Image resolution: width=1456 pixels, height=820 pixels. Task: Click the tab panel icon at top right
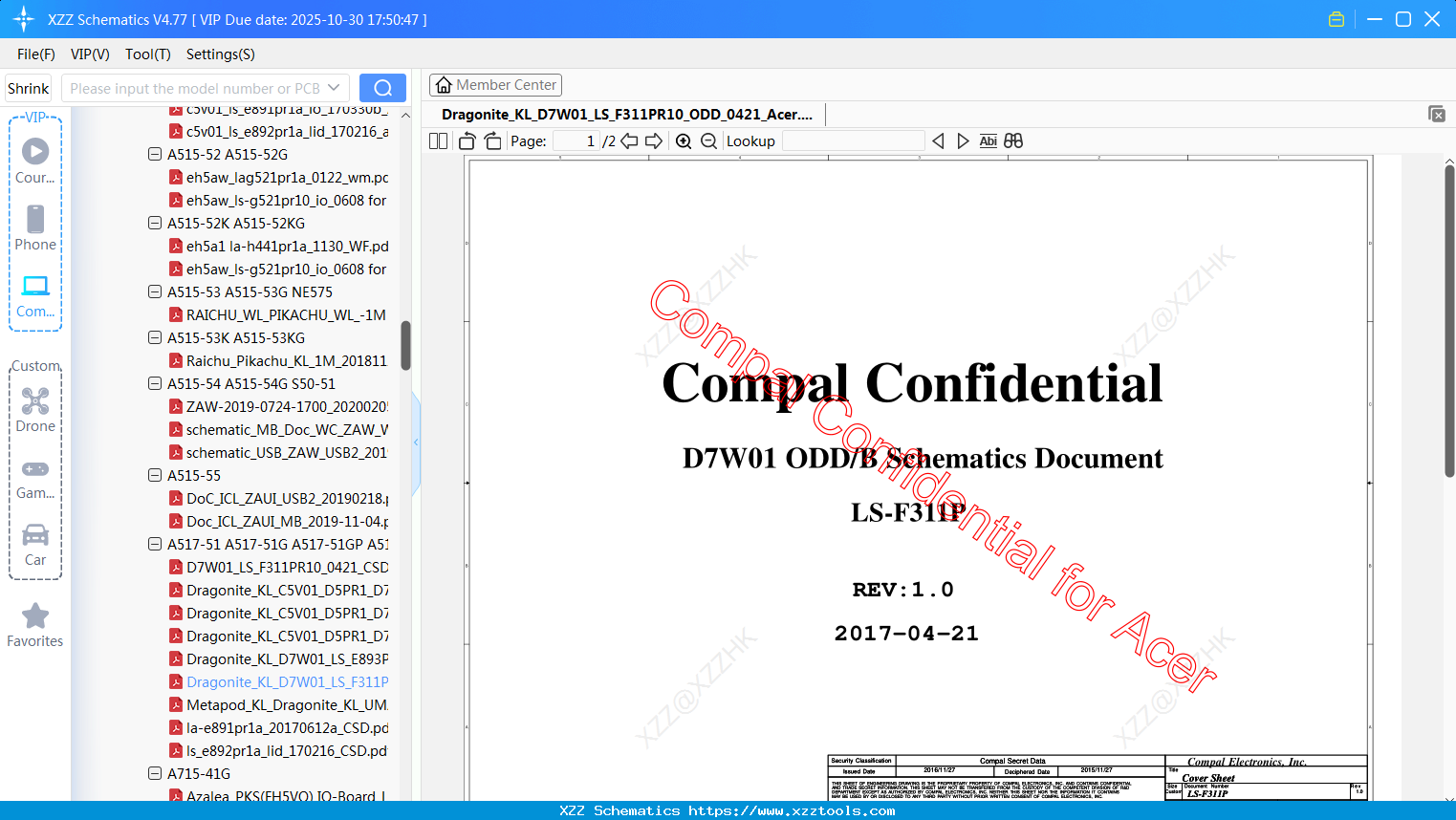pos(1437,114)
